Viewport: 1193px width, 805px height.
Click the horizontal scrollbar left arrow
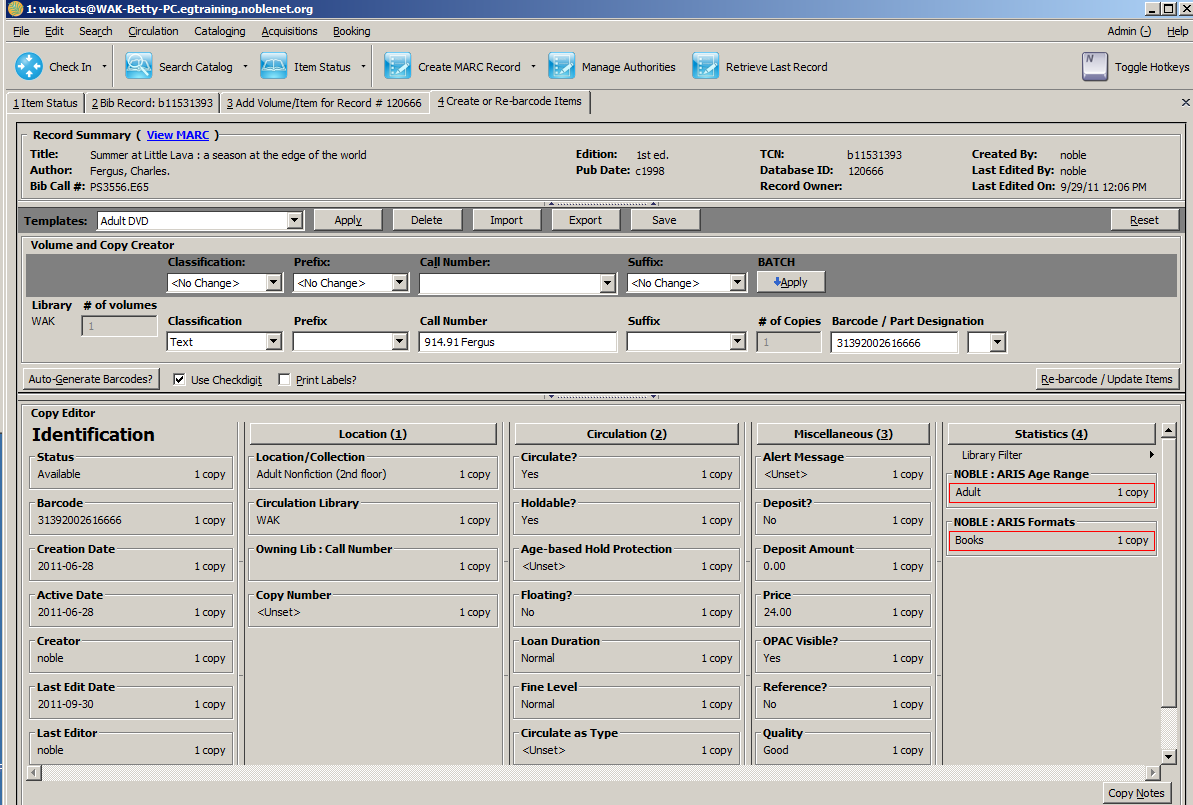pyautogui.click(x=33, y=773)
